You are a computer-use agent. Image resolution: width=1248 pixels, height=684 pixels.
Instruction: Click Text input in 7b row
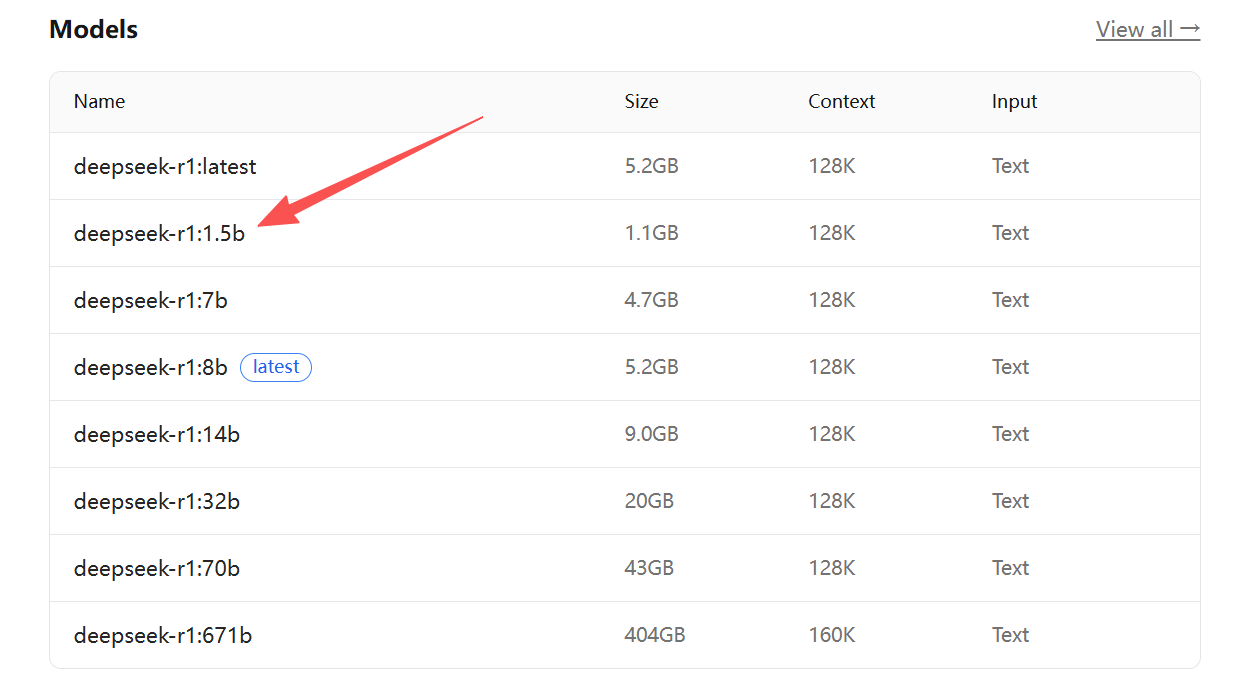point(1011,300)
